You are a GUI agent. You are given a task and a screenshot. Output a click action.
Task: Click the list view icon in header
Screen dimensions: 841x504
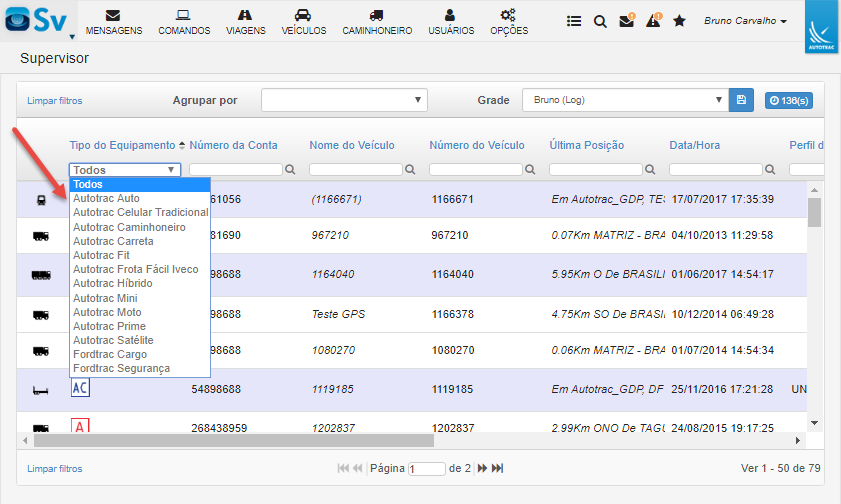[574, 21]
